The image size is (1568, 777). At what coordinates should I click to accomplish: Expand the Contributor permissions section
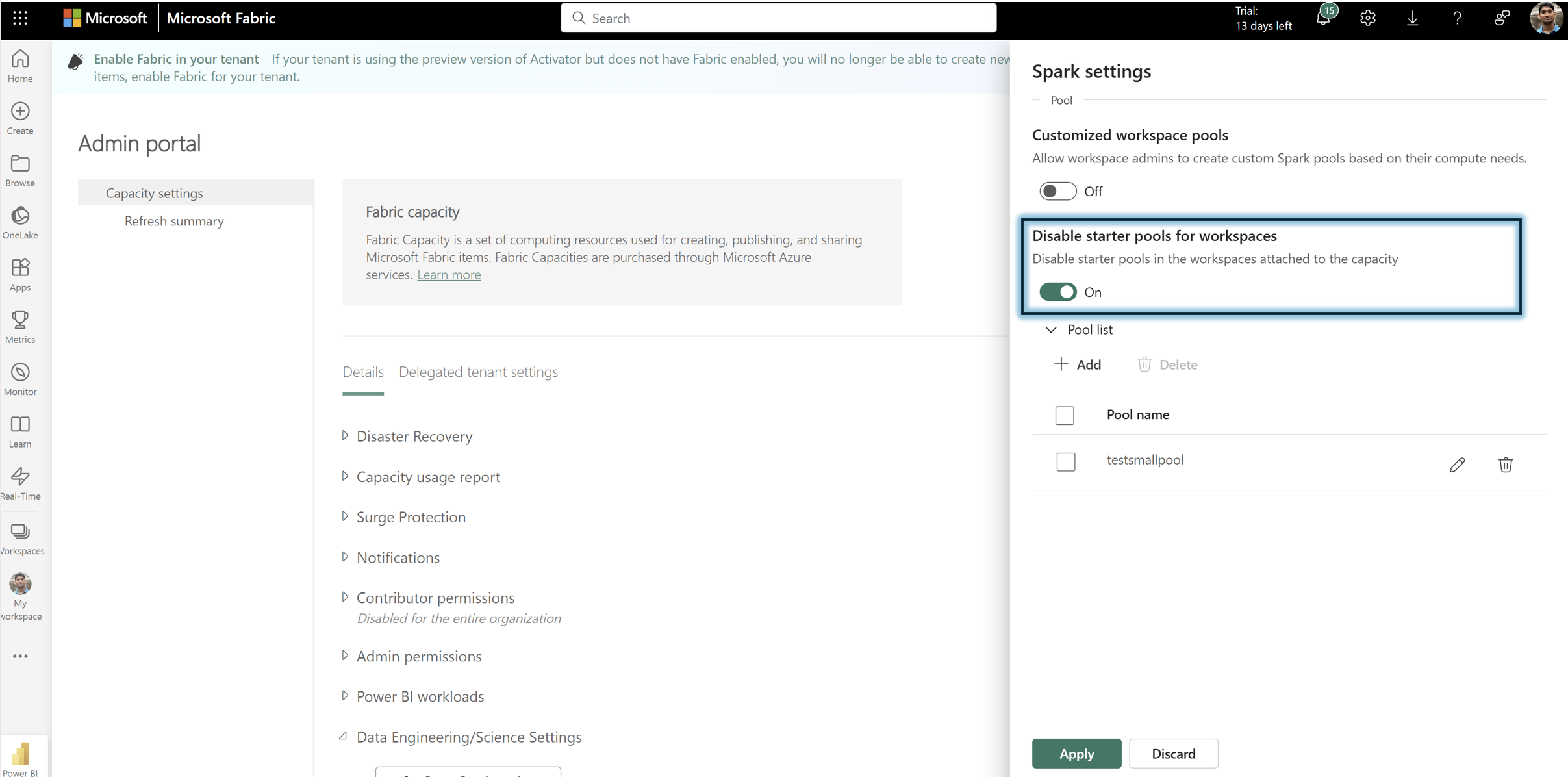point(345,597)
